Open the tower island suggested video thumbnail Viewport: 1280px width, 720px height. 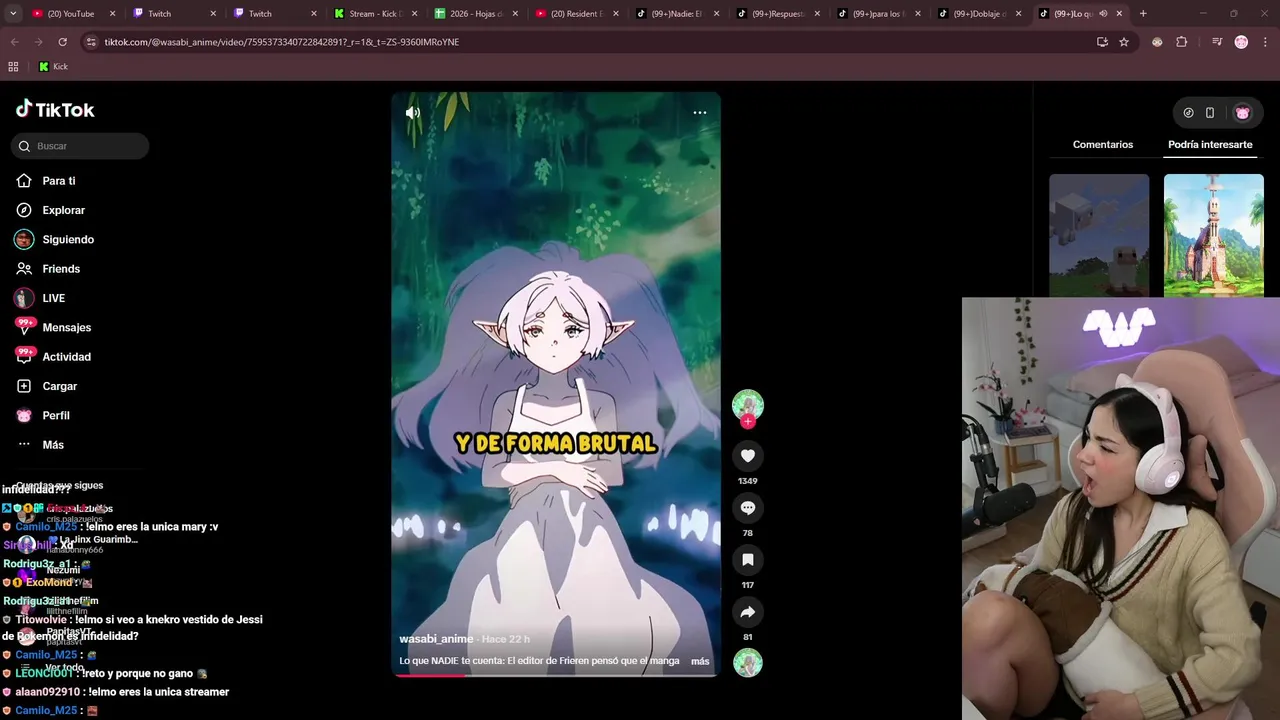pyautogui.click(x=1214, y=236)
